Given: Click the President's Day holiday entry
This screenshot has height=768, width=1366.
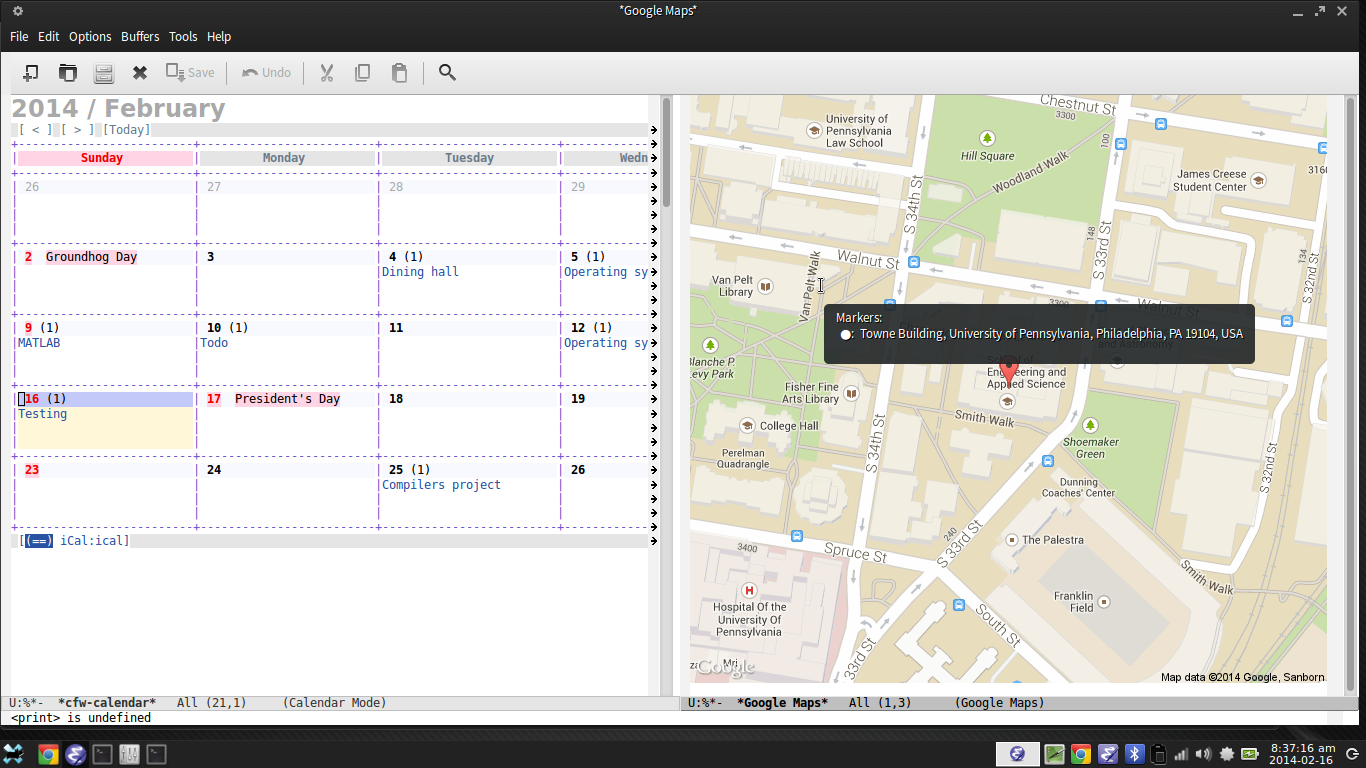Looking at the screenshot, I should (x=287, y=399).
